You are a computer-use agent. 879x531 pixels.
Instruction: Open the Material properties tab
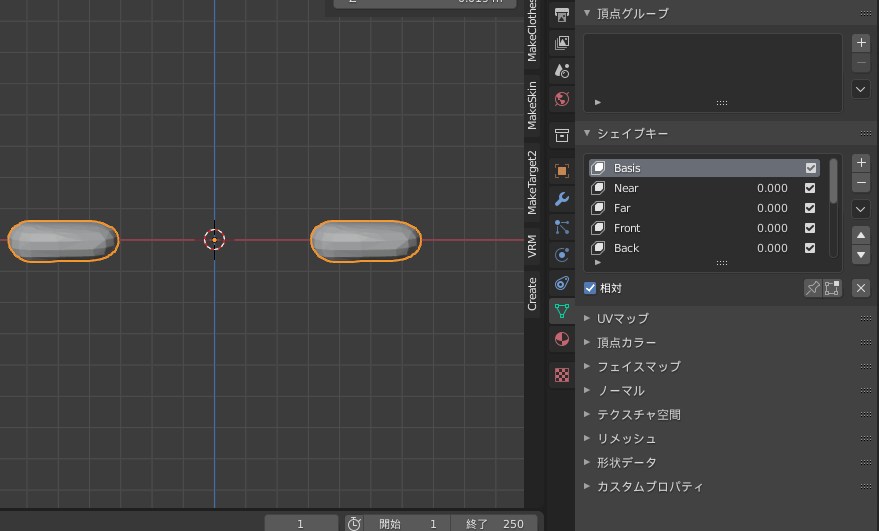[562, 339]
